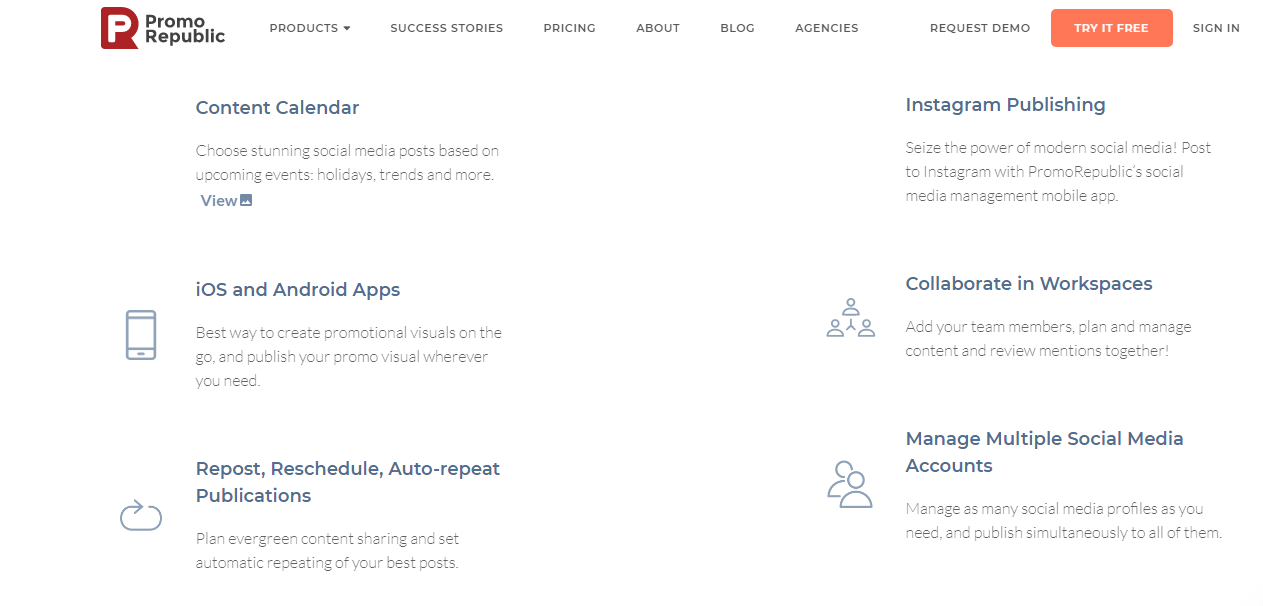Screen dimensions: 1263x606
Task: Select PRICING in the navigation bar
Action: [569, 28]
